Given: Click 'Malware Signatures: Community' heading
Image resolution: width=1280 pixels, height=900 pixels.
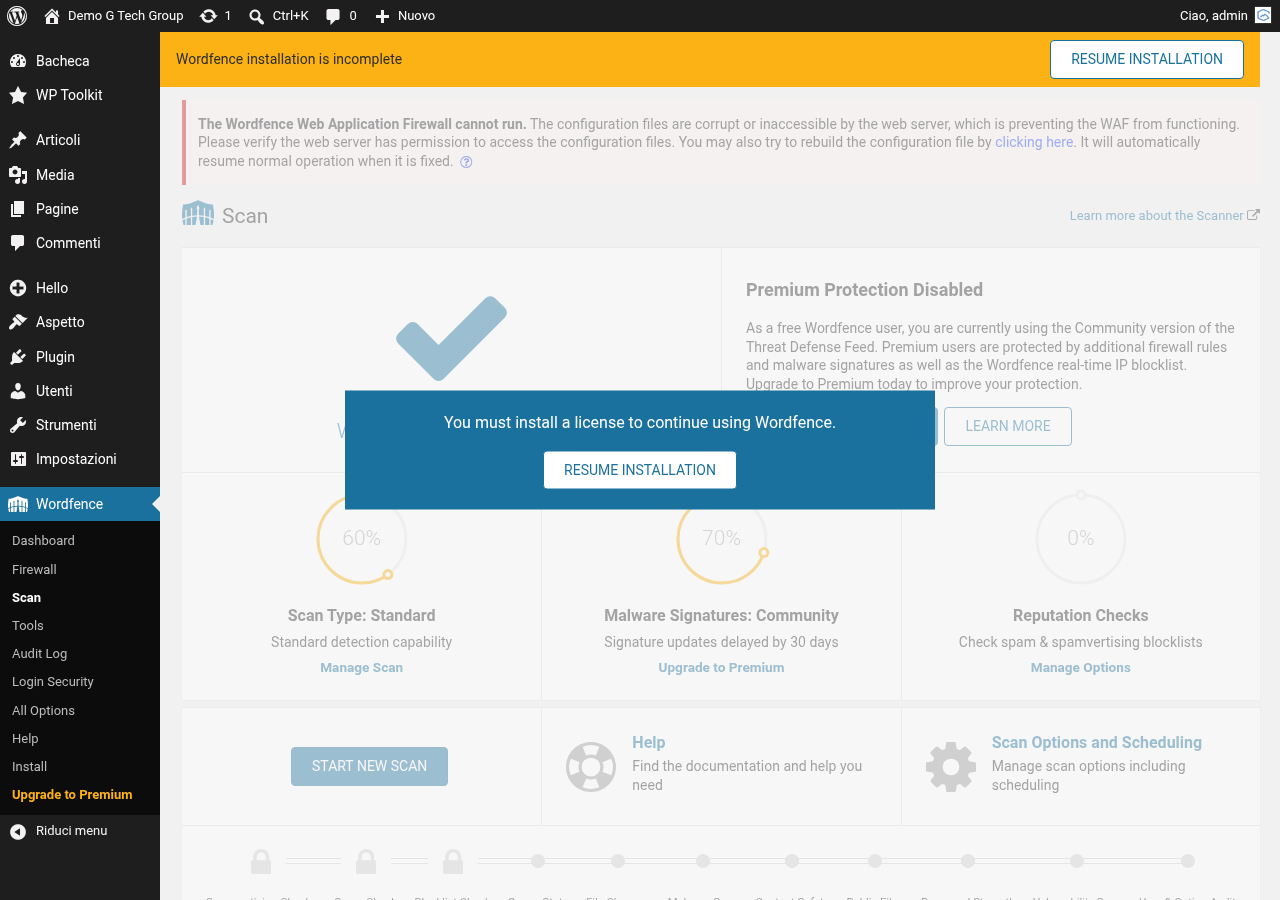Looking at the screenshot, I should click(x=721, y=615).
